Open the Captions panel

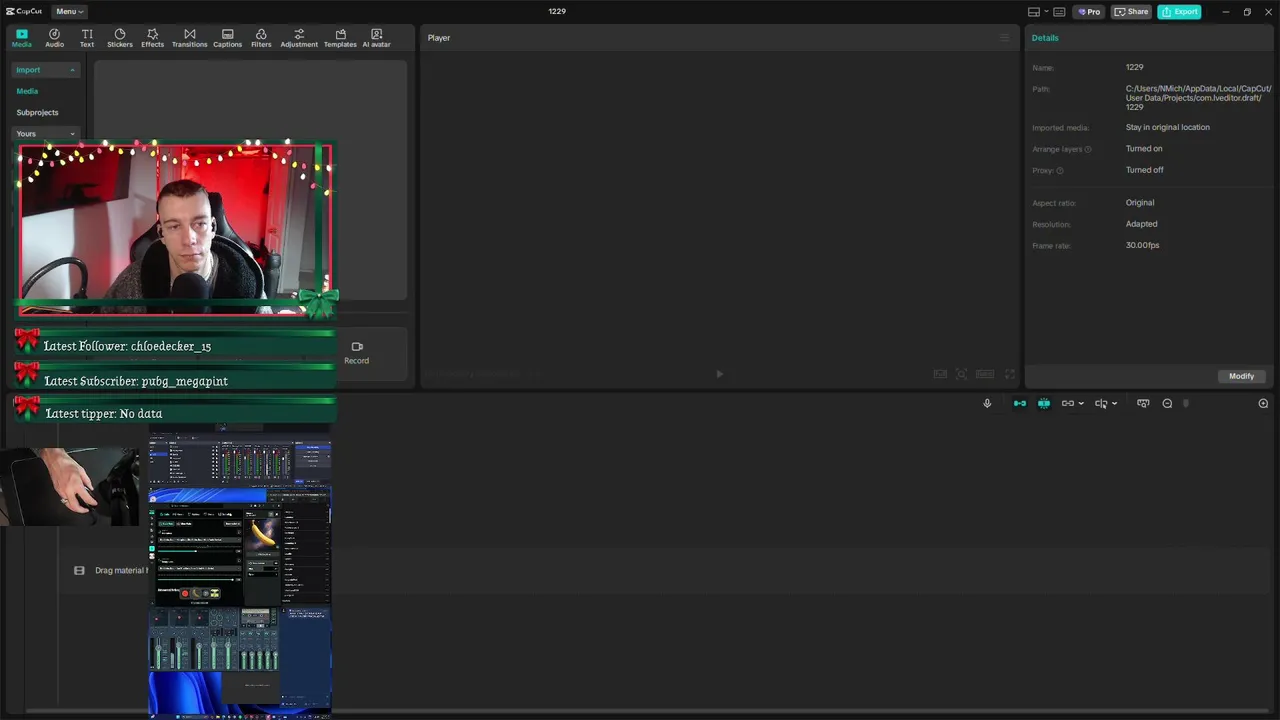227,38
